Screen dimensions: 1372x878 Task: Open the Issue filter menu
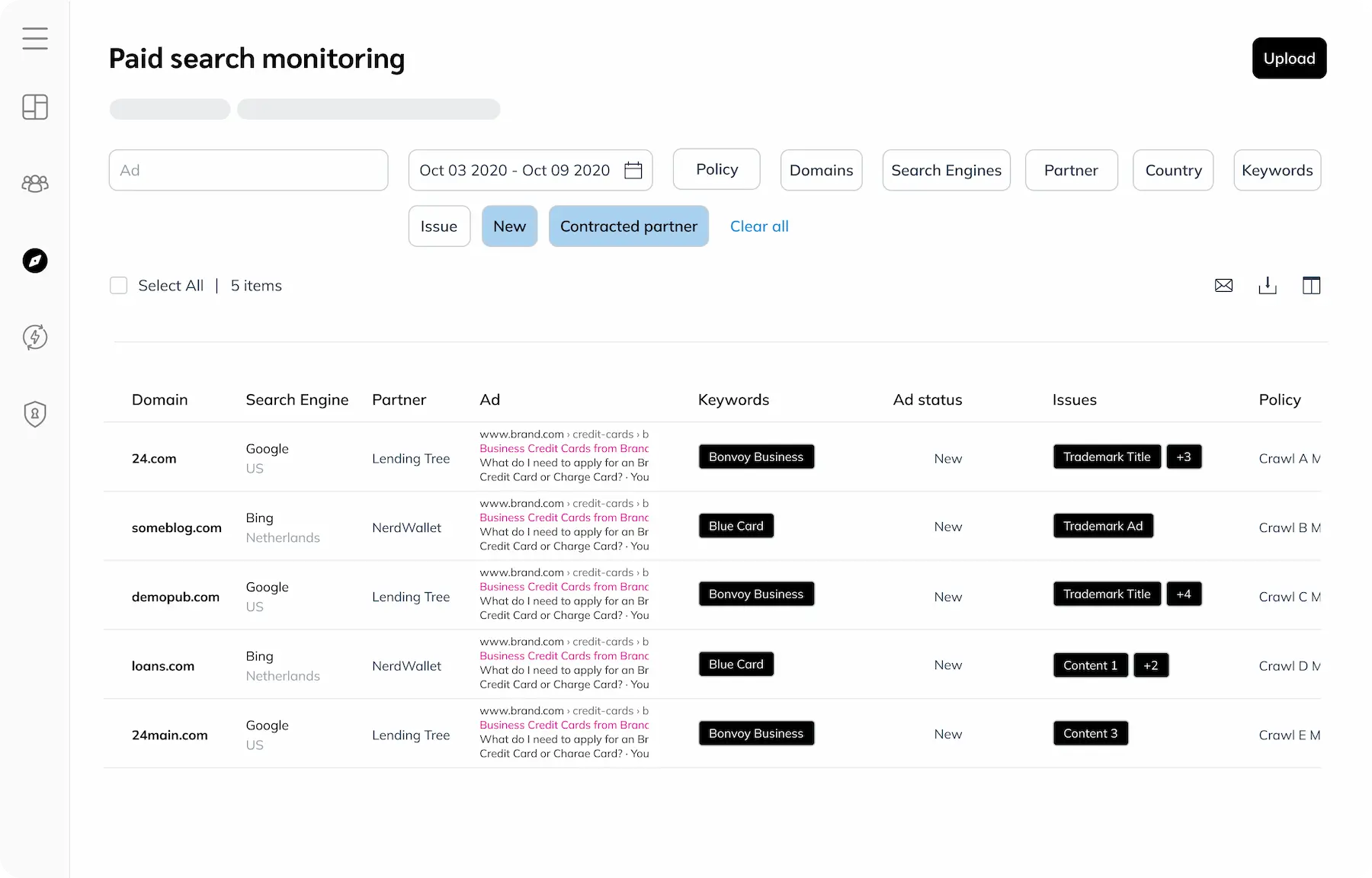click(x=439, y=226)
